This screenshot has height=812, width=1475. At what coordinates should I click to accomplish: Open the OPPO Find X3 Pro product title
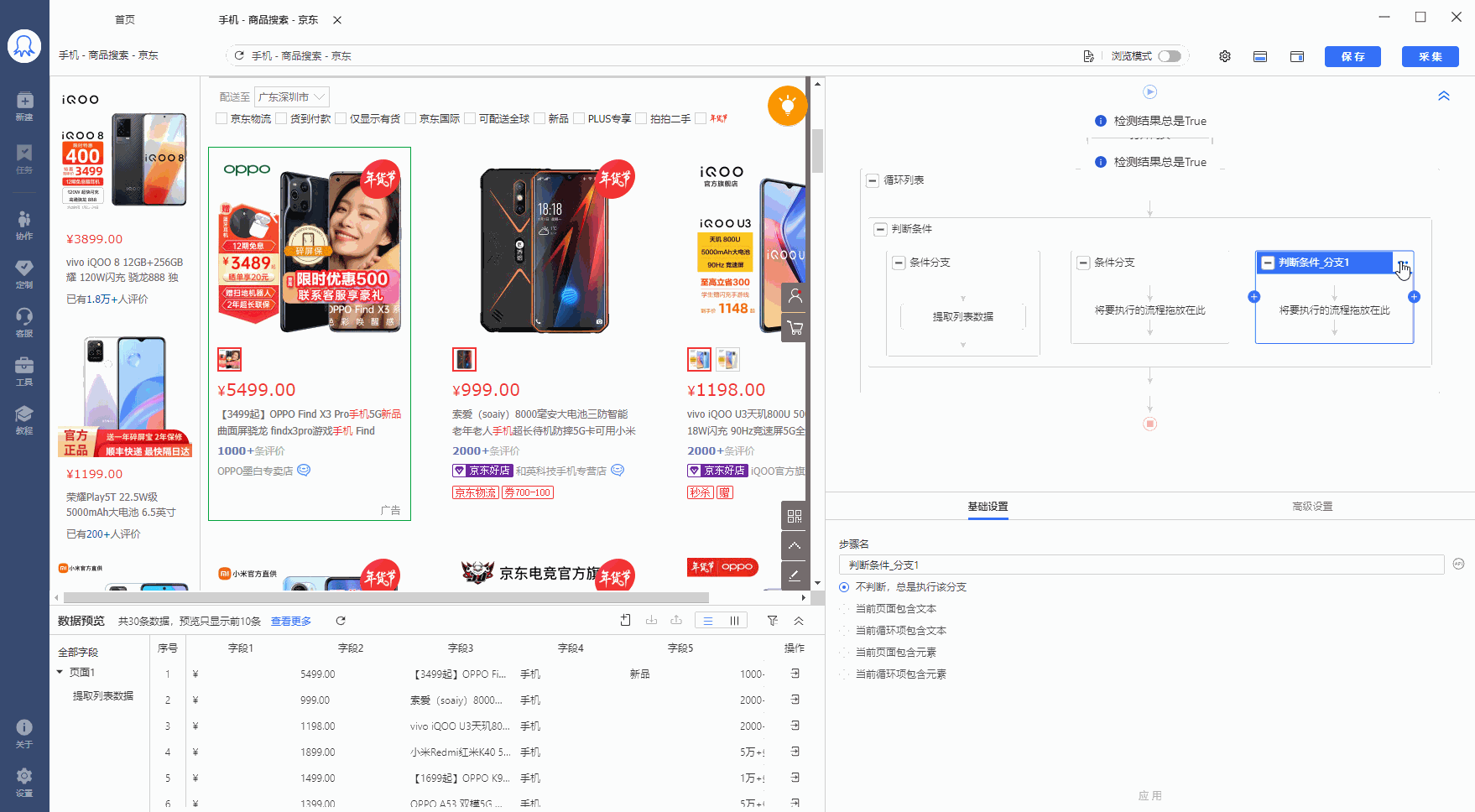[x=309, y=423]
